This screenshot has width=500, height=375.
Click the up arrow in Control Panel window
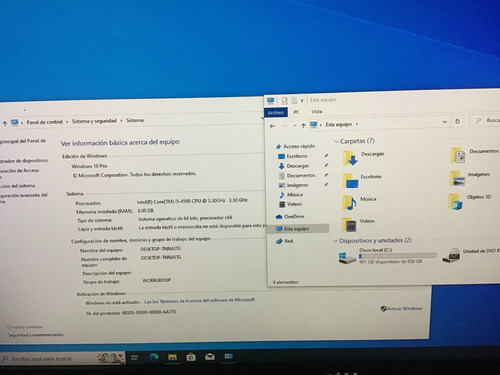(5, 124)
